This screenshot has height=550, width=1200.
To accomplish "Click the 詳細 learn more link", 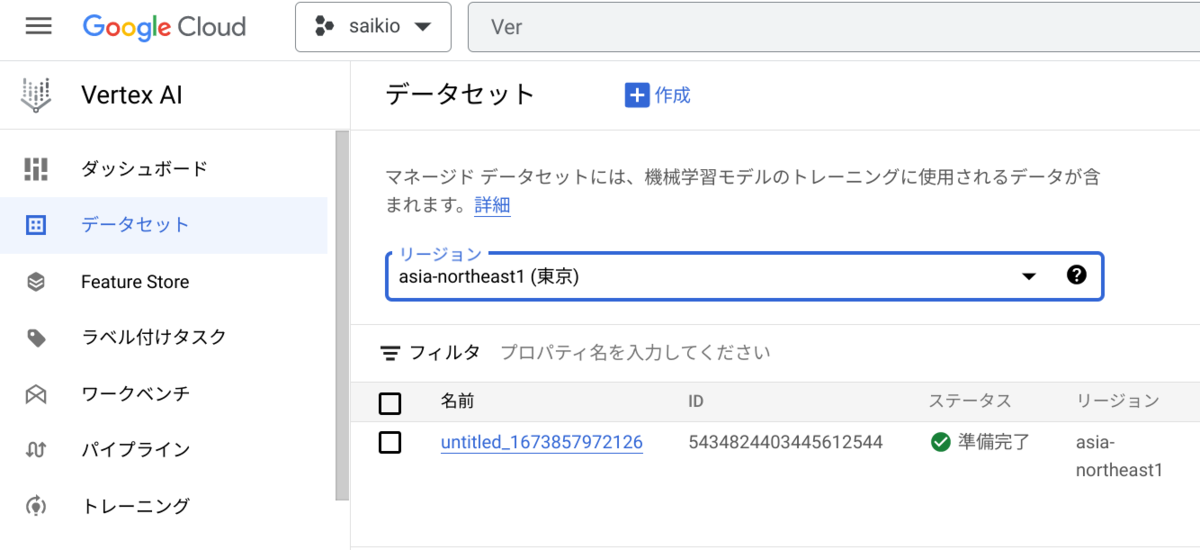I will click(x=492, y=206).
